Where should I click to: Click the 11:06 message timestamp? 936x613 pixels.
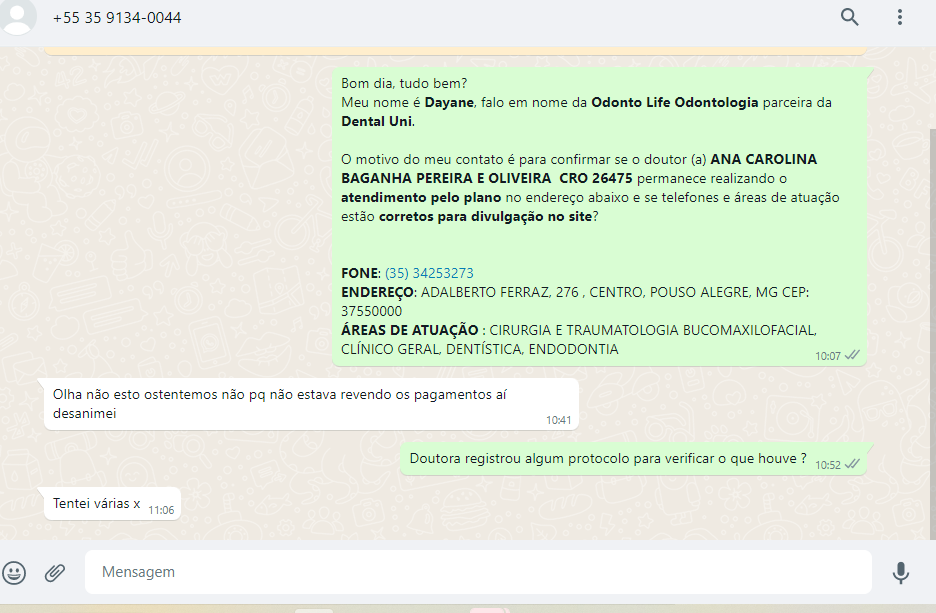[x=161, y=510]
